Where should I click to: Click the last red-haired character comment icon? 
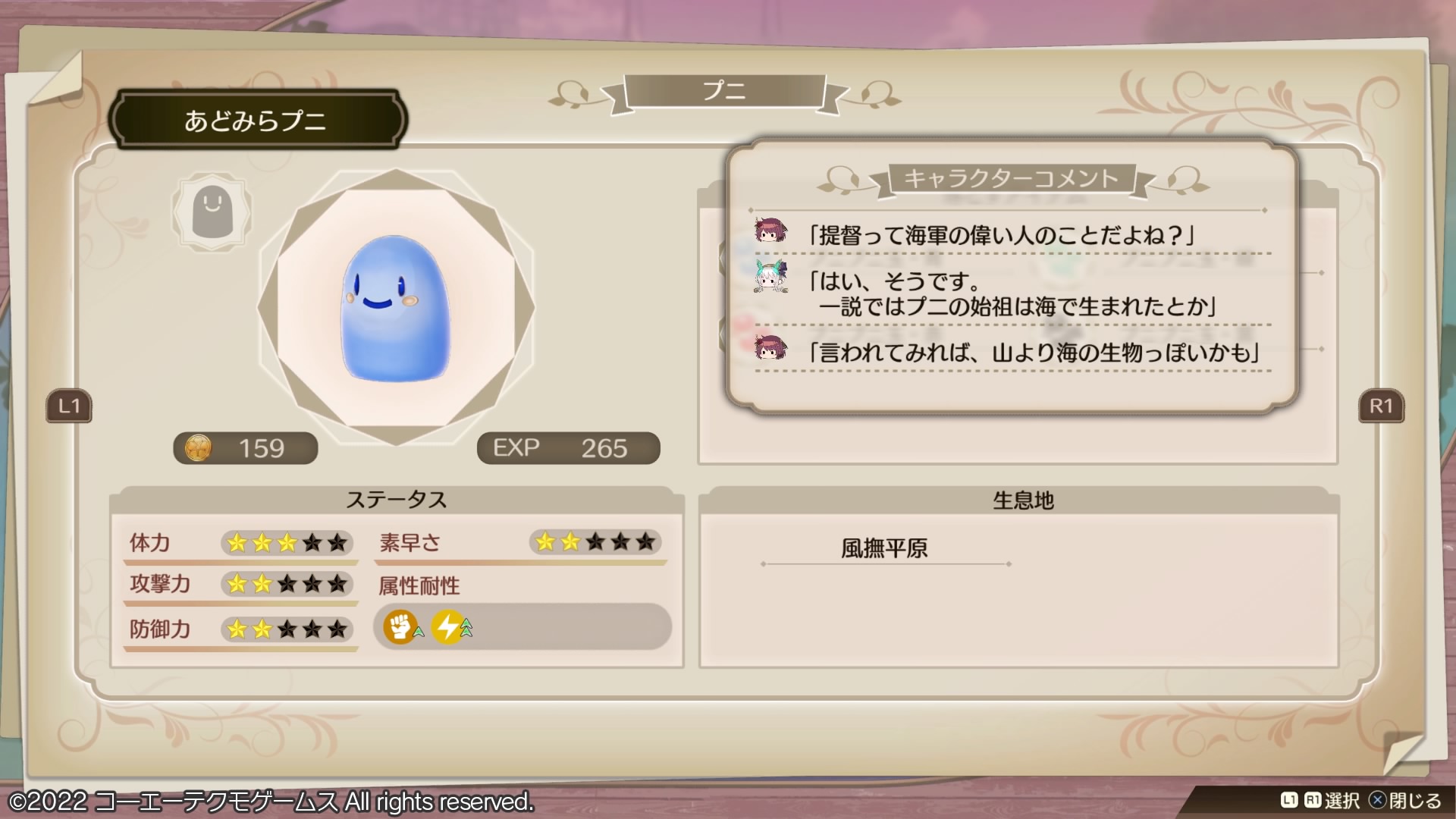(771, 349)
